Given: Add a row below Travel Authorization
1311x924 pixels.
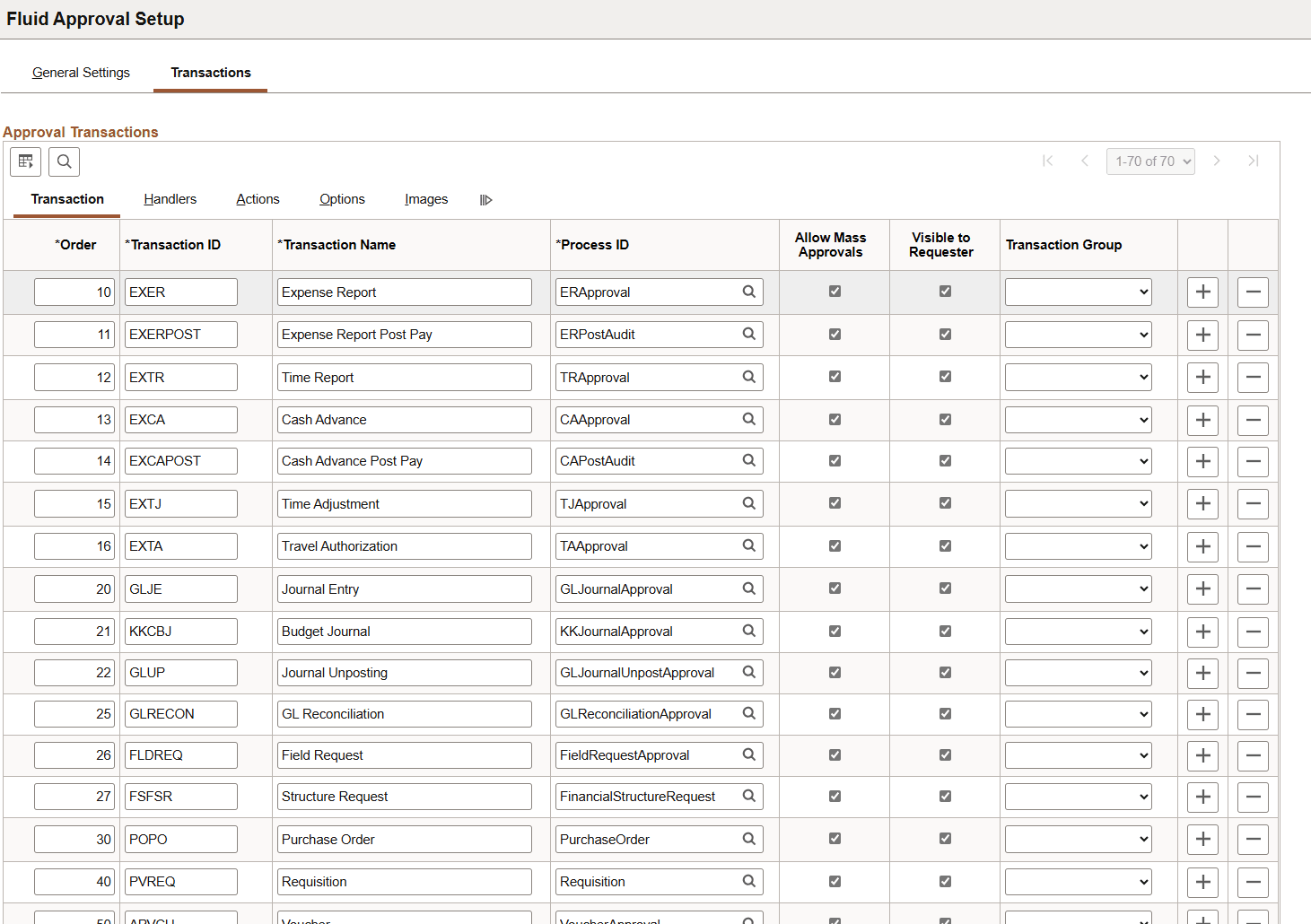Looking at the screenshot, I should (1202, 545).
